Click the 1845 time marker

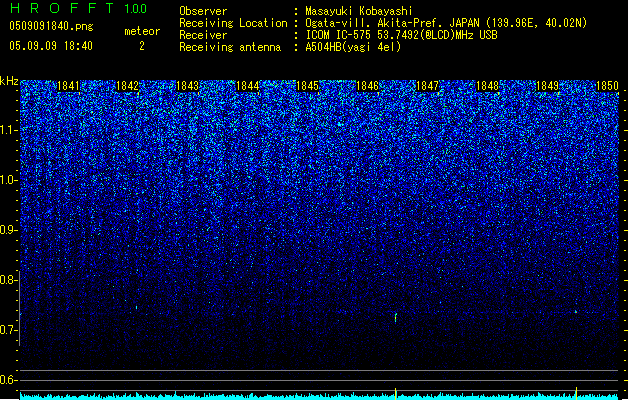[307, 86]
